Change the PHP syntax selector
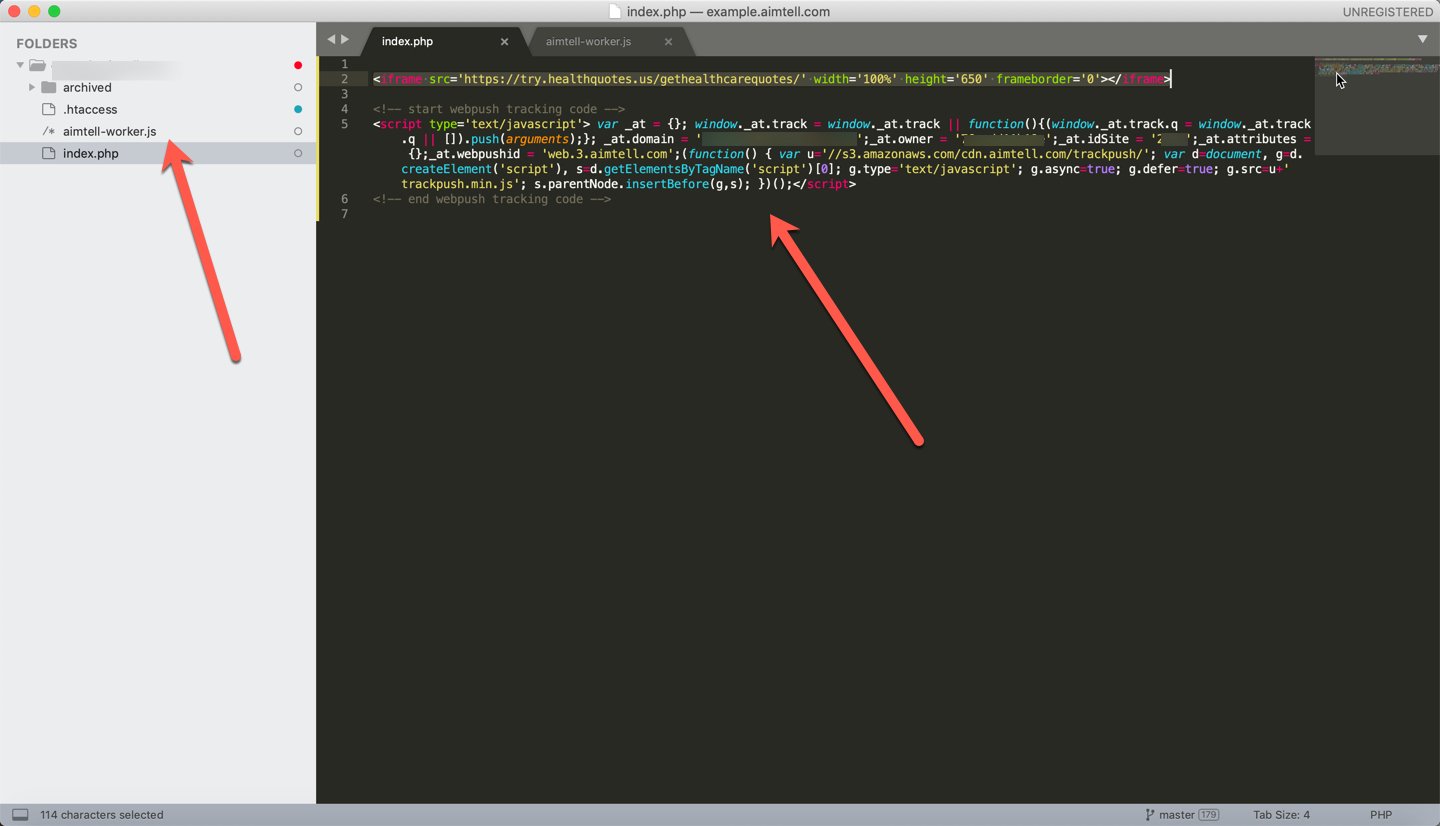Viewport: 1440px width, 826px height. pos(1380,815)
